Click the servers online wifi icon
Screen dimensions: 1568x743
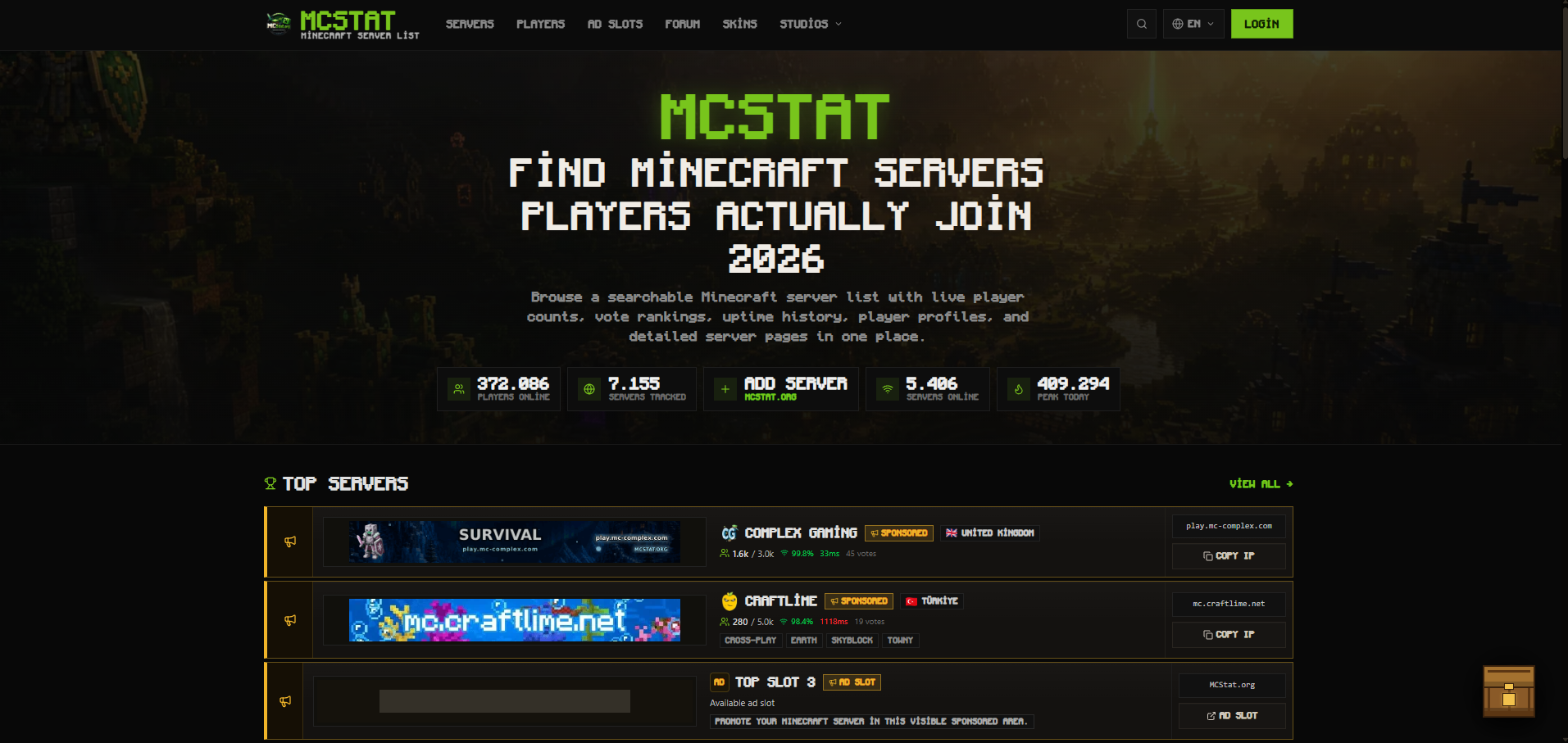click(887, 389)
